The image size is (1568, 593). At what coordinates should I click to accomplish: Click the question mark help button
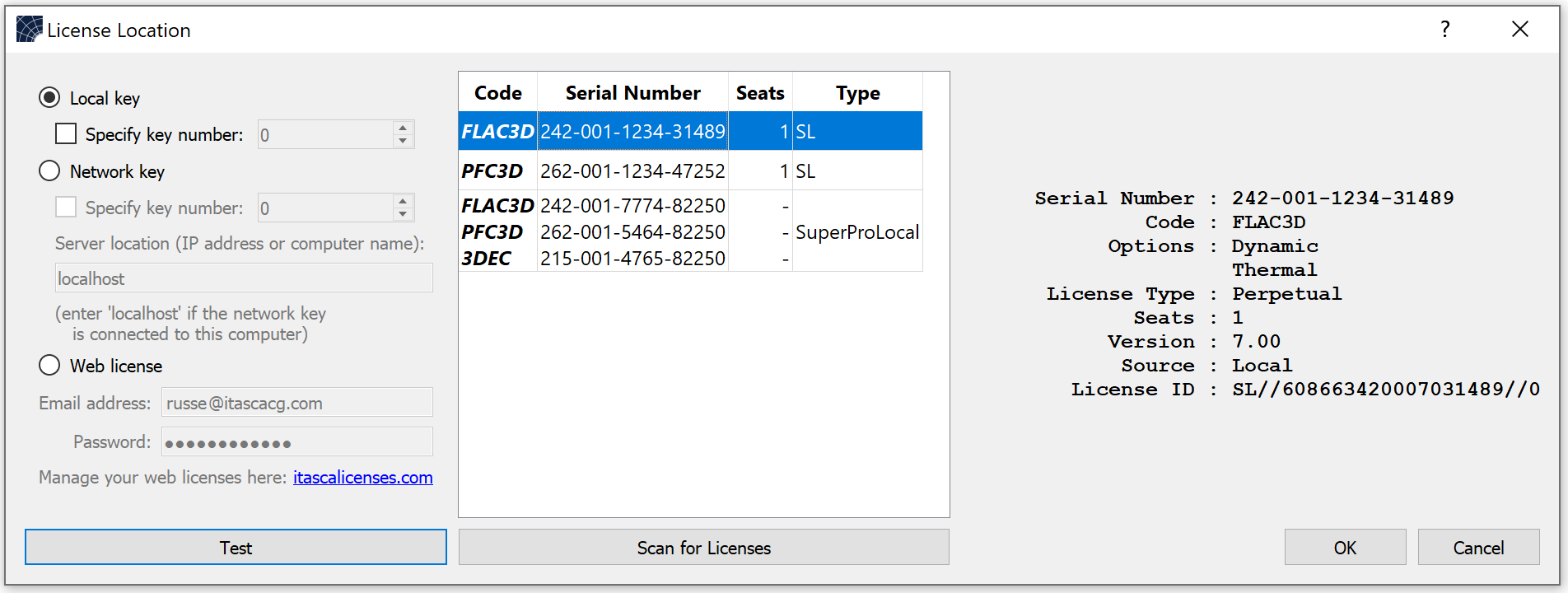[1444, 30]
